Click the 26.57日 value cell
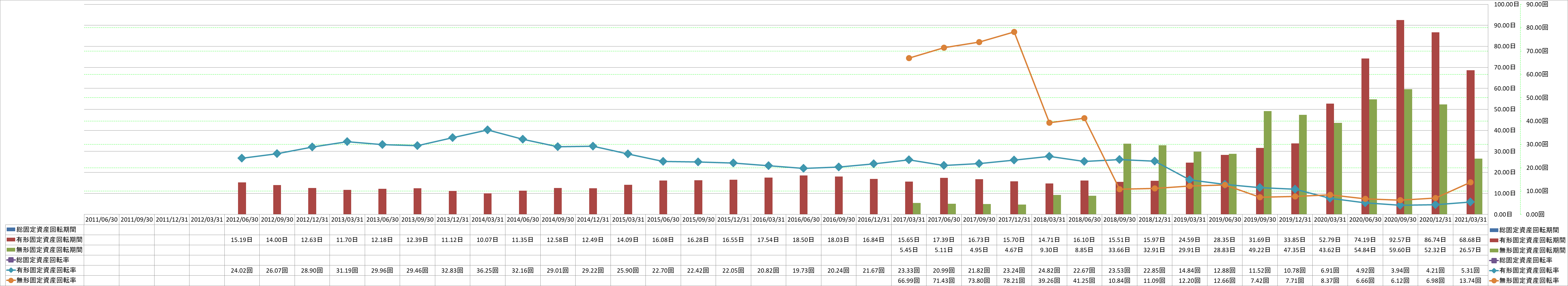Viewport: 1568px width, 286px height. (x=1471, y=250)
